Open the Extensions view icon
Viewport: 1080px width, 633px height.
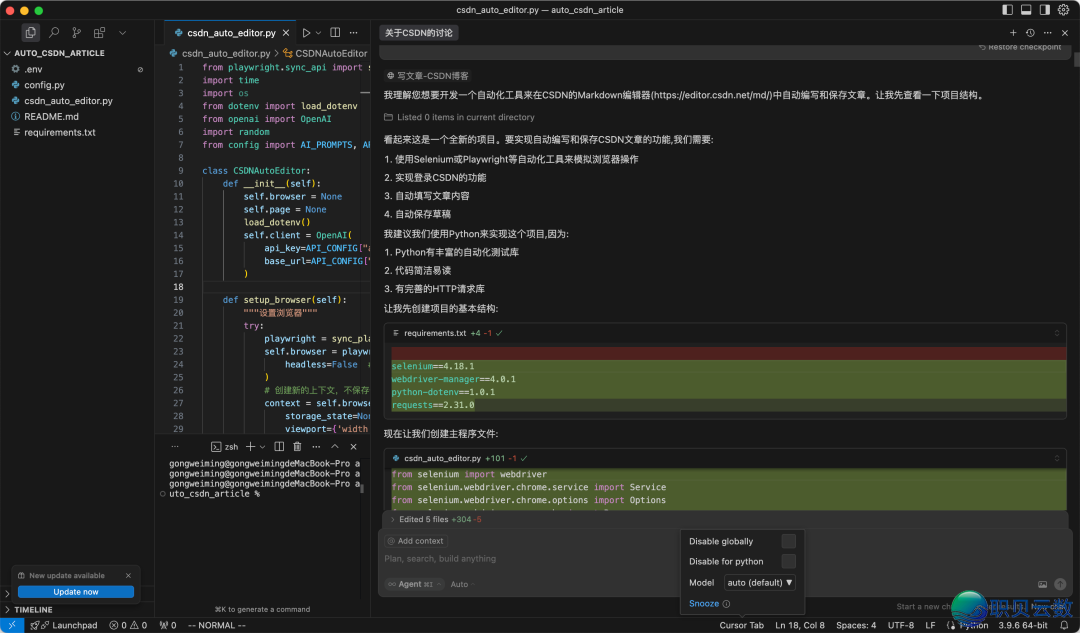coord(100,33)
